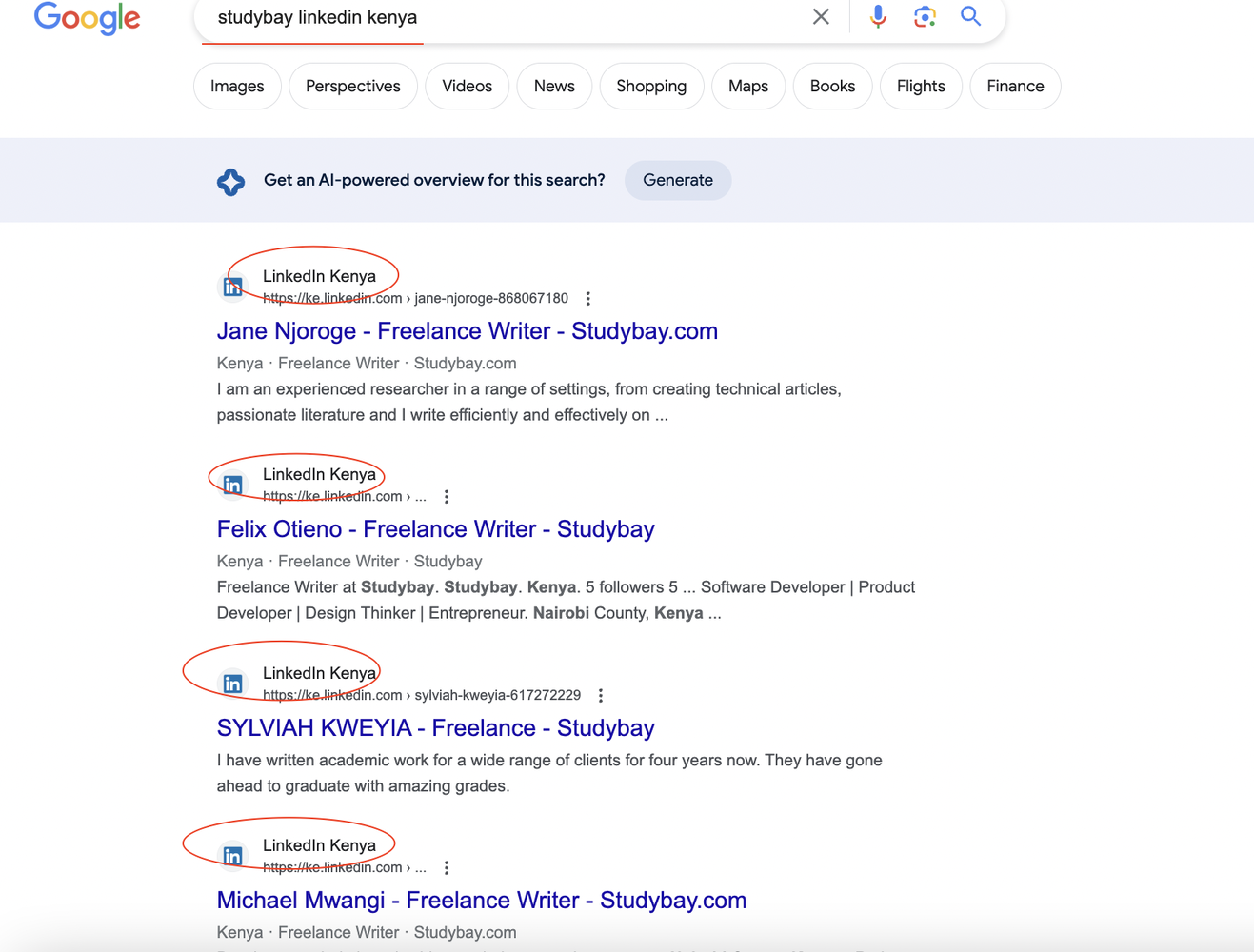Viewport: 1254px width, 952px height.
Task: Click LinkedIn Kenya label above Felix Otieno
Action: coord(319,474)
